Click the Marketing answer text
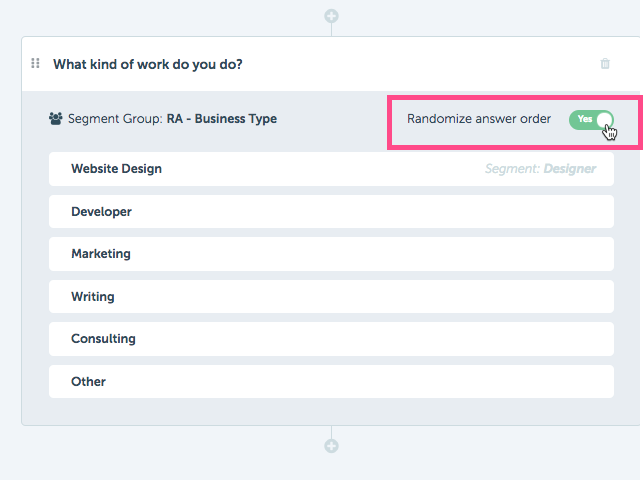 click(101, 254)
